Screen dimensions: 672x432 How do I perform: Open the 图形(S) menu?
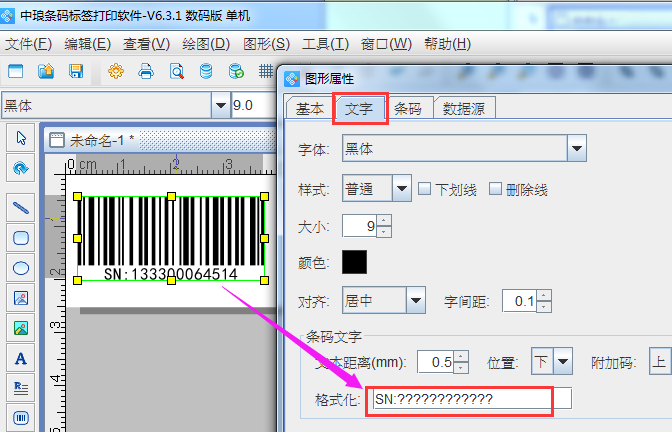266,44
